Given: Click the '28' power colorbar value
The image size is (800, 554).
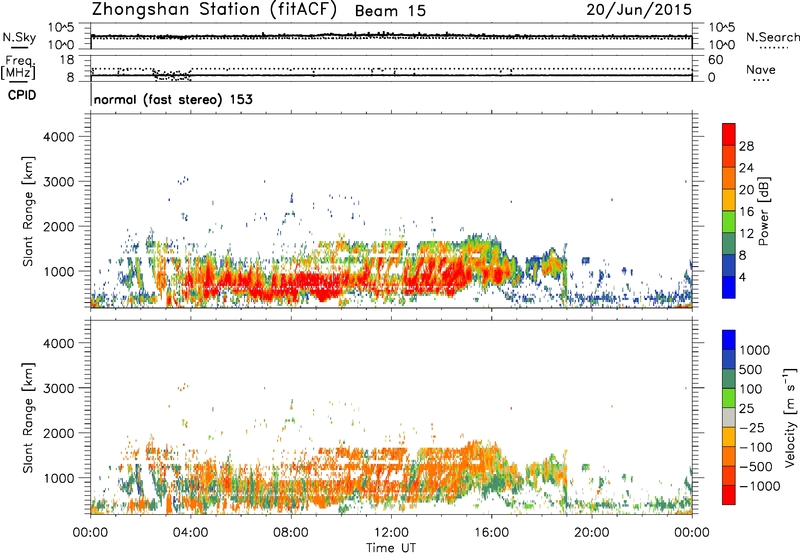Looking at the screenshot, I should click(746, 146).
